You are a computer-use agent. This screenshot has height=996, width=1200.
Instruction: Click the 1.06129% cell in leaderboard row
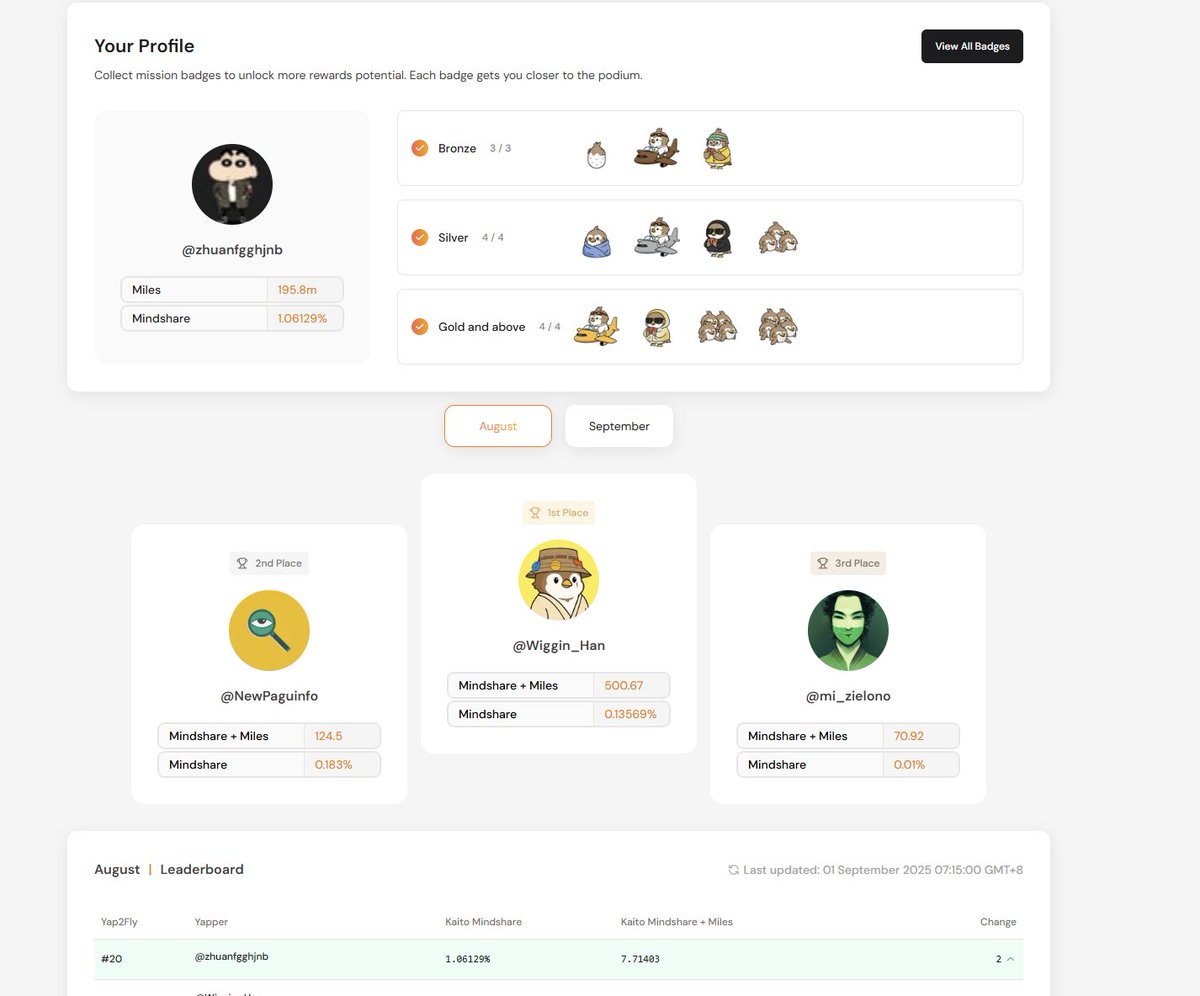[467, 959]
